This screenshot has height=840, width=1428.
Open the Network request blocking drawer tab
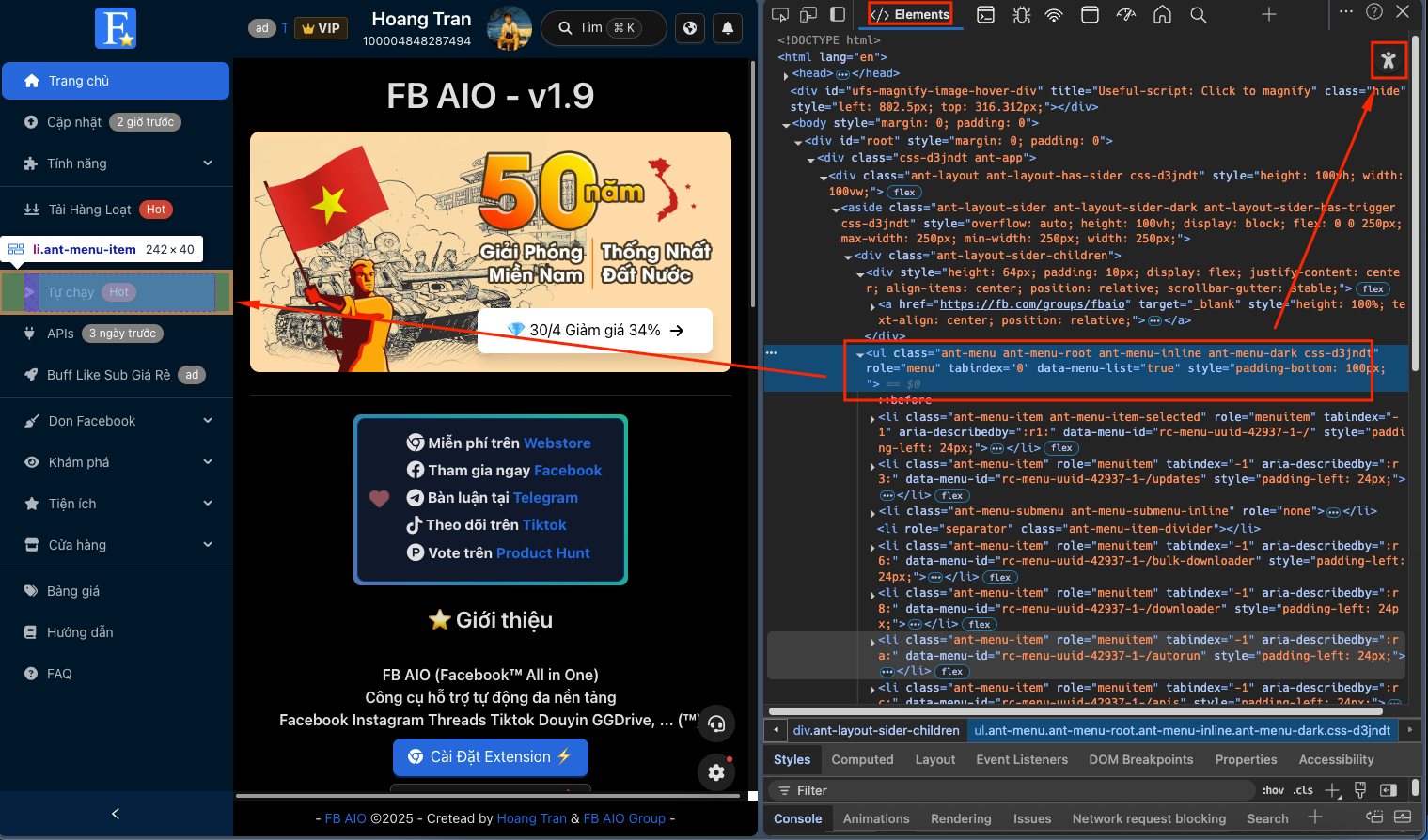click(x=1149, y=818)
